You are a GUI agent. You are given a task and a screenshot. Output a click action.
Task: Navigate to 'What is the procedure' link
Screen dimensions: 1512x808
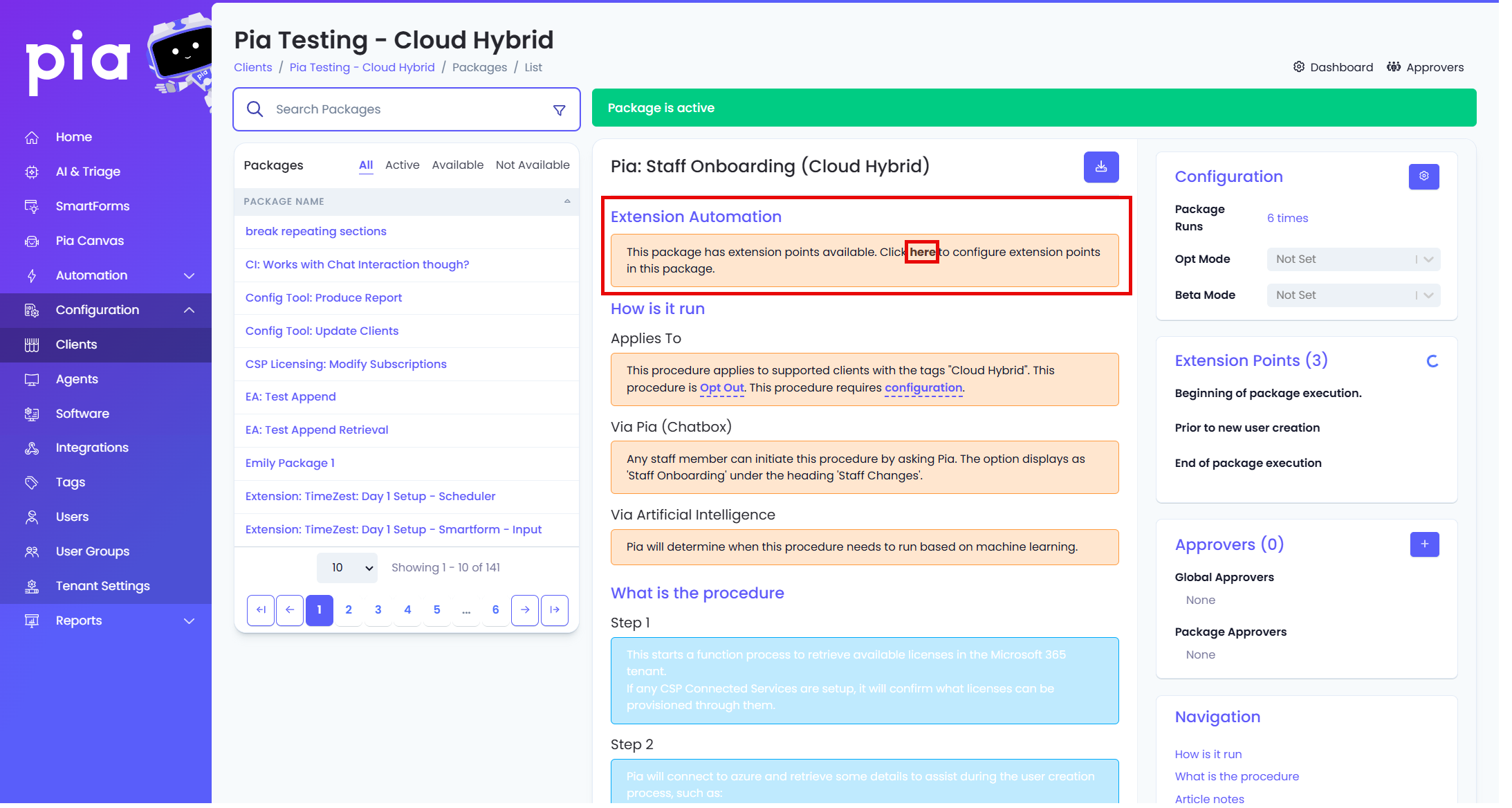[1237, 777]
